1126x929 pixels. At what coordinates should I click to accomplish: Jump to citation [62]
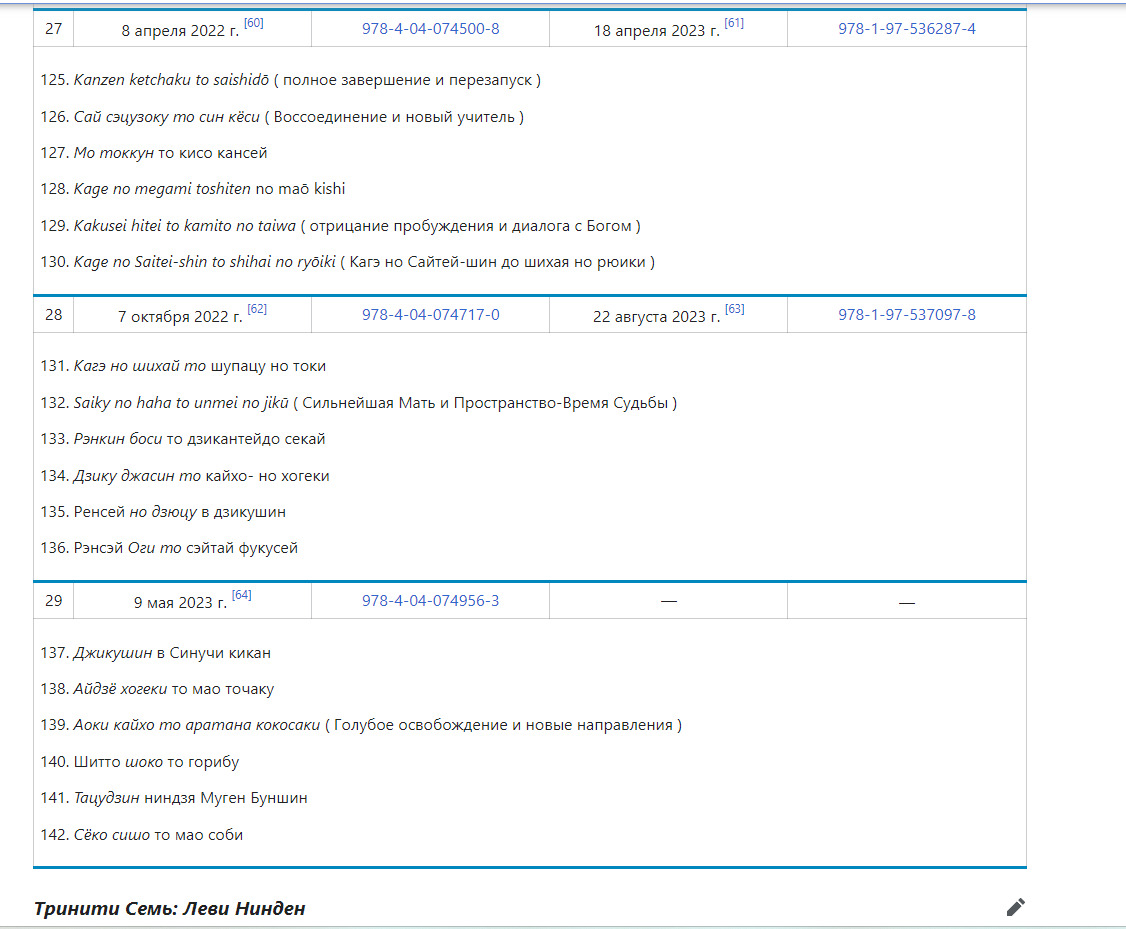pyautogui.click(x=257, y=309)
